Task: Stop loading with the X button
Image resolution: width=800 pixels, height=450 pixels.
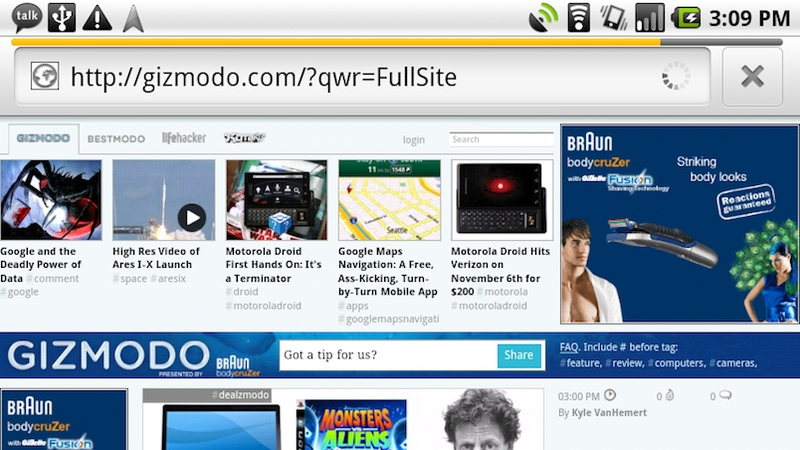Action: [x=752, y=77]
